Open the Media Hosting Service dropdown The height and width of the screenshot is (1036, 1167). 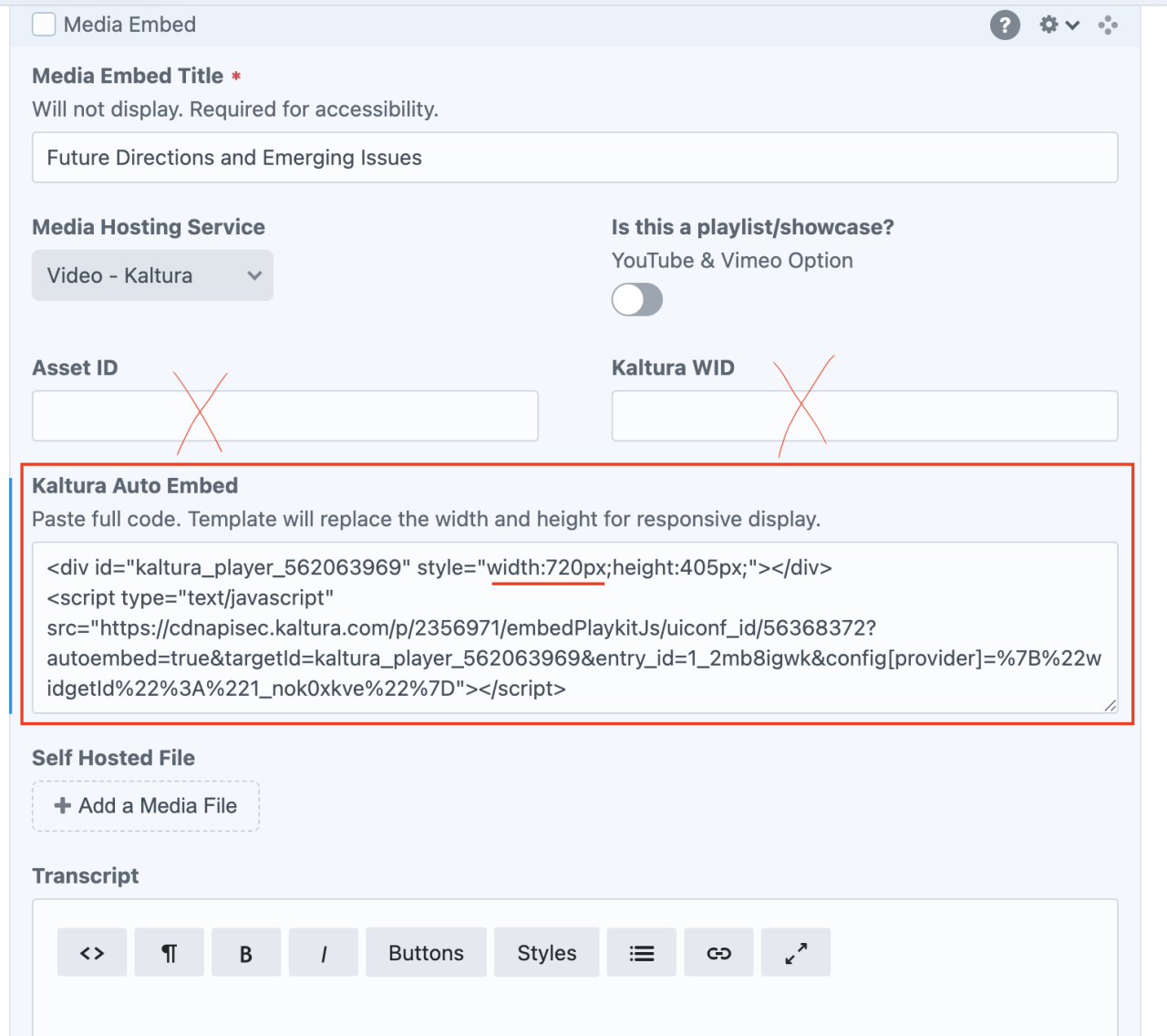click(152, 275)
